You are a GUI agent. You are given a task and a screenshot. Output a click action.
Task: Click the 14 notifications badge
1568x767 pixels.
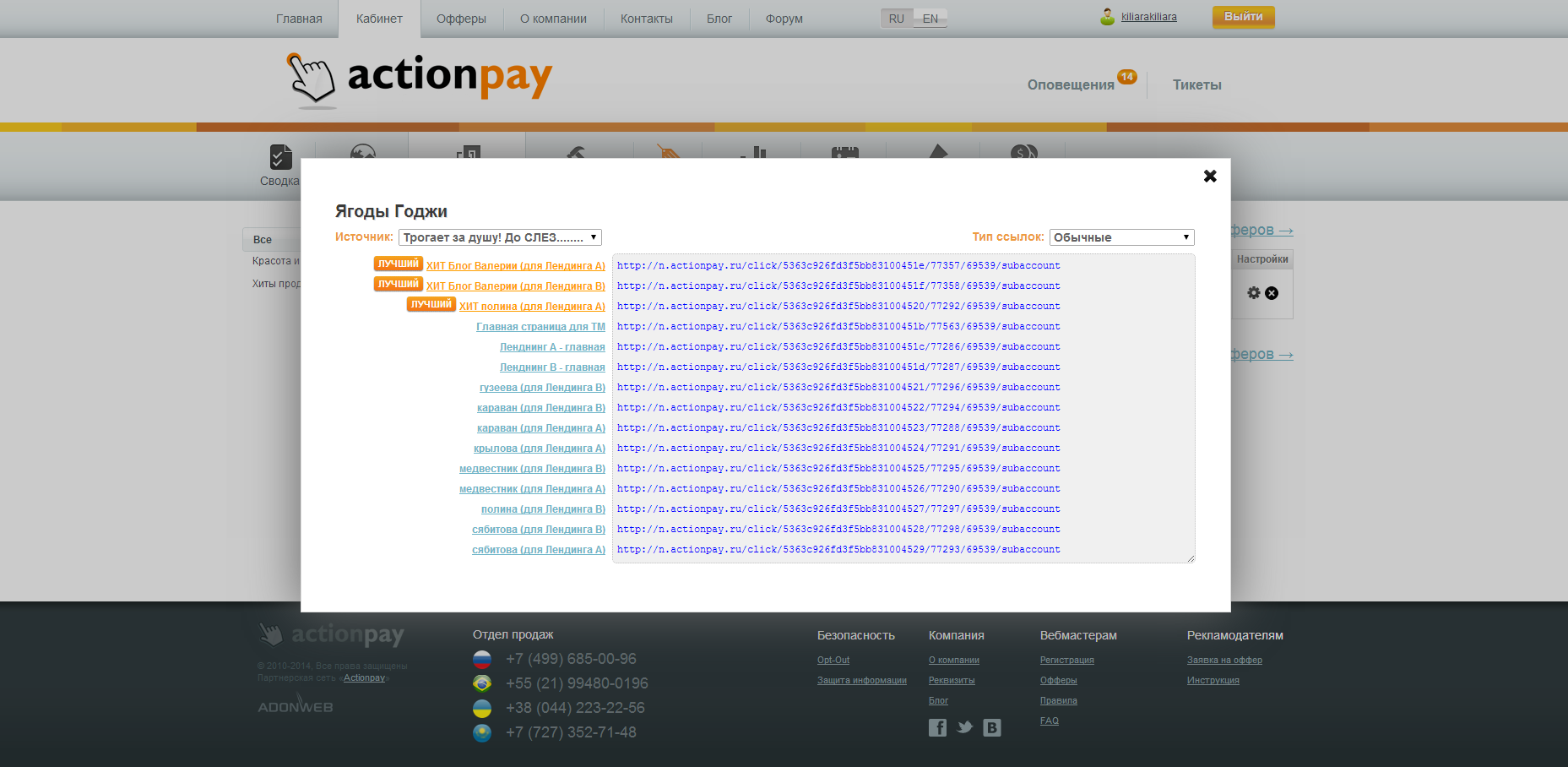[x=1127, y=77]
